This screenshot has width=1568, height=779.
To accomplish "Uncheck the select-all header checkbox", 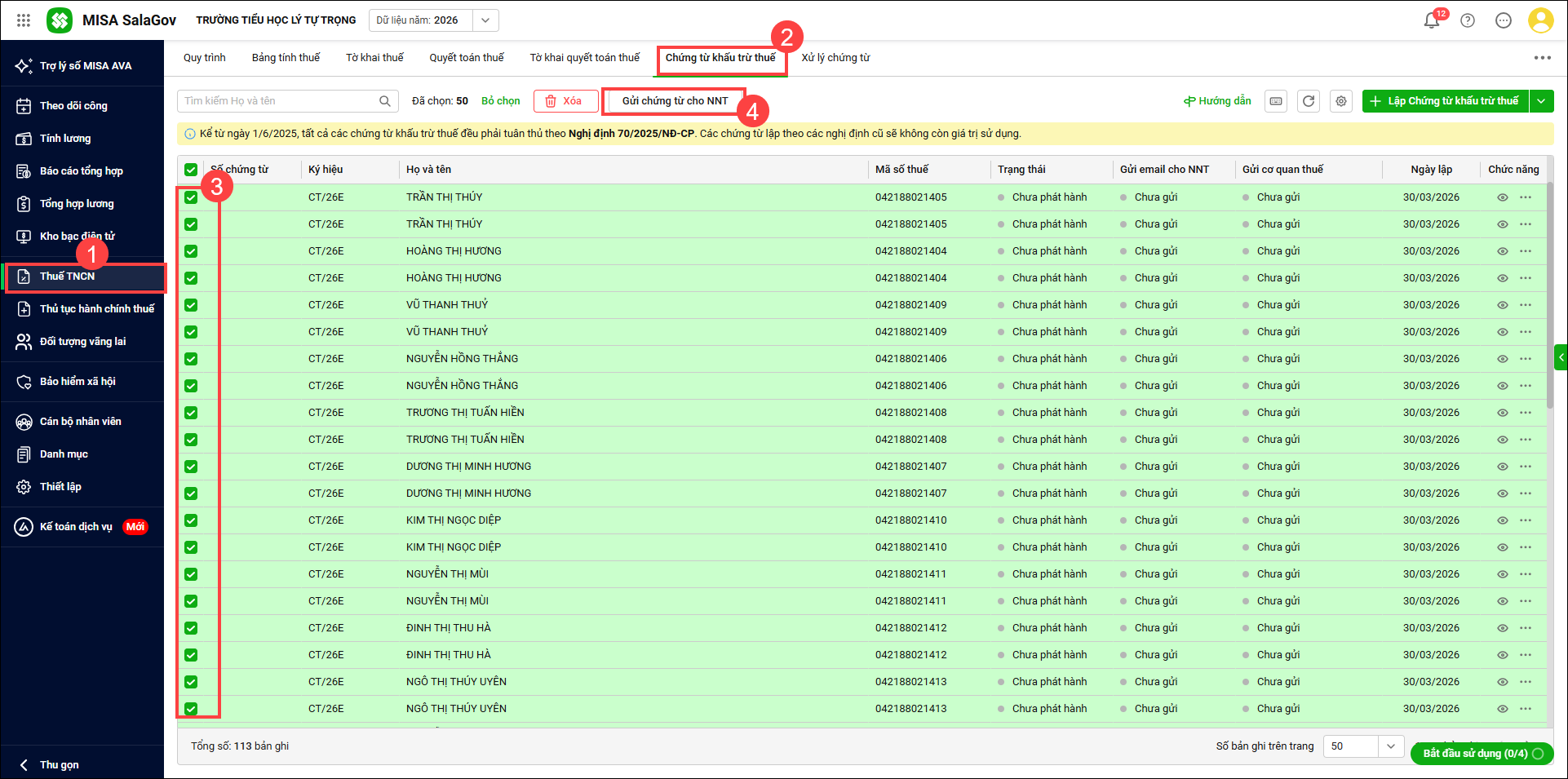I will (191, 170).
